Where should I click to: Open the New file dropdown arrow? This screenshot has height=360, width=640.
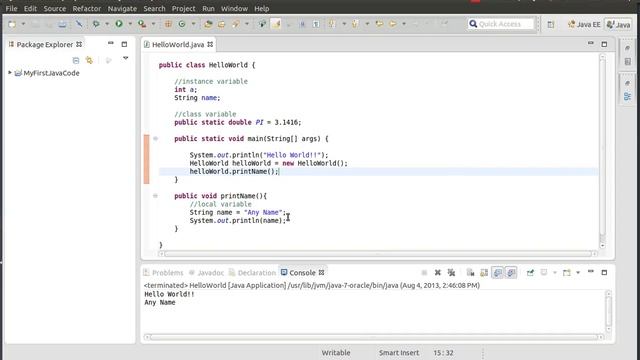pos(23,24)
